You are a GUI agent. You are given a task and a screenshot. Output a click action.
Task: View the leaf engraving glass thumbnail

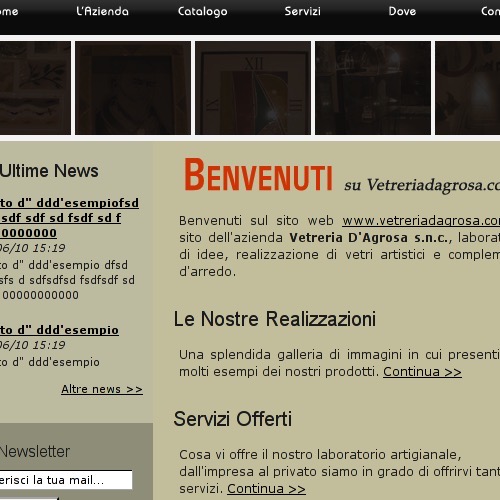click(x=35, y=88)
